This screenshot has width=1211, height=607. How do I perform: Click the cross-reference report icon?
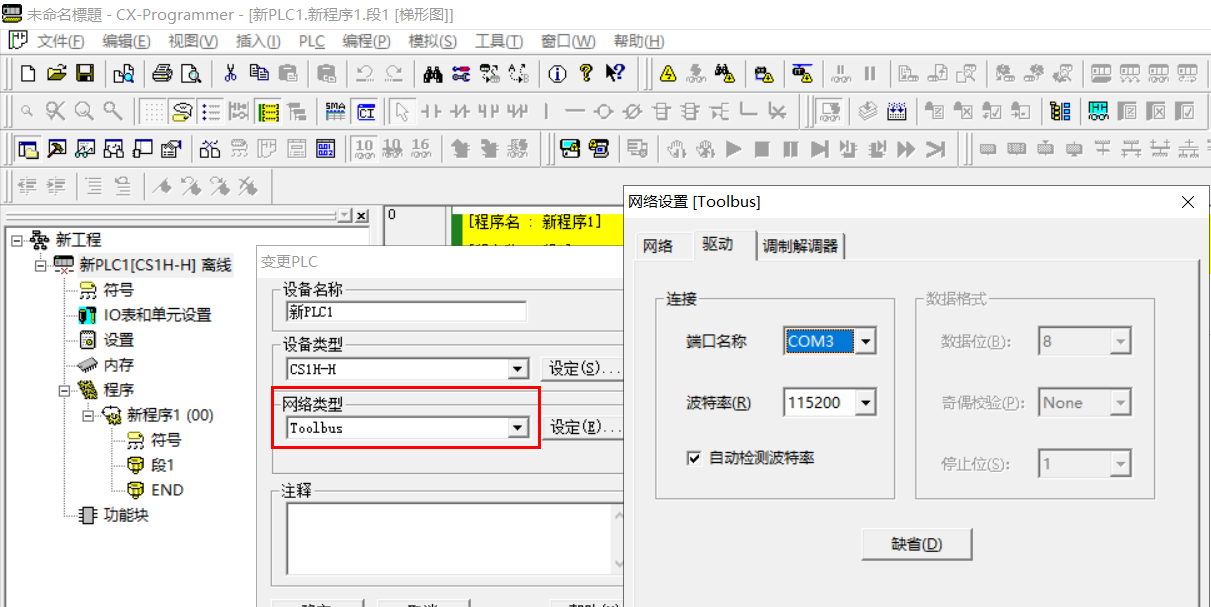[x=210, y=149]
